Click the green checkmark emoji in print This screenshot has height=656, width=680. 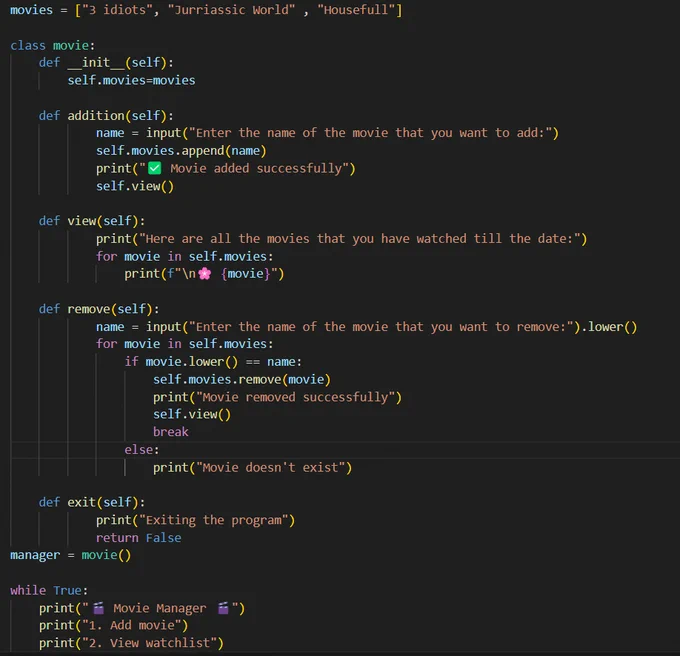[155, 168]
